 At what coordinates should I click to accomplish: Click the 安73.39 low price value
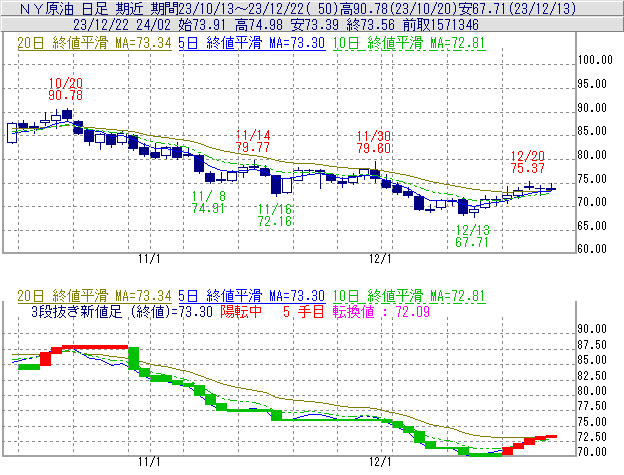(315, 25)
